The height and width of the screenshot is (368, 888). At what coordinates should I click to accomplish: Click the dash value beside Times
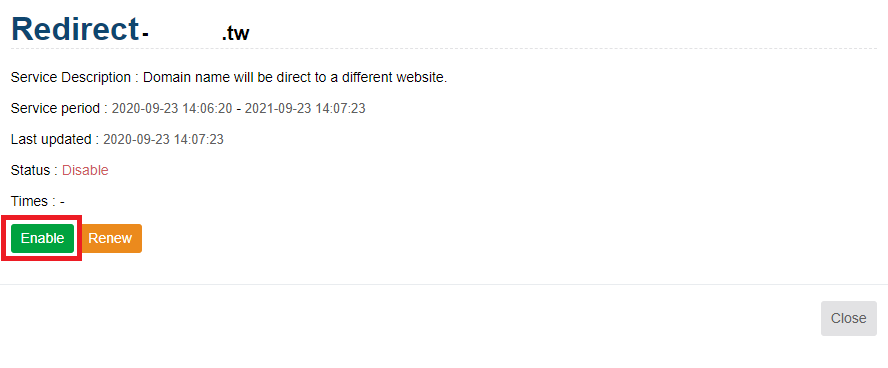[x=62, y=202]
